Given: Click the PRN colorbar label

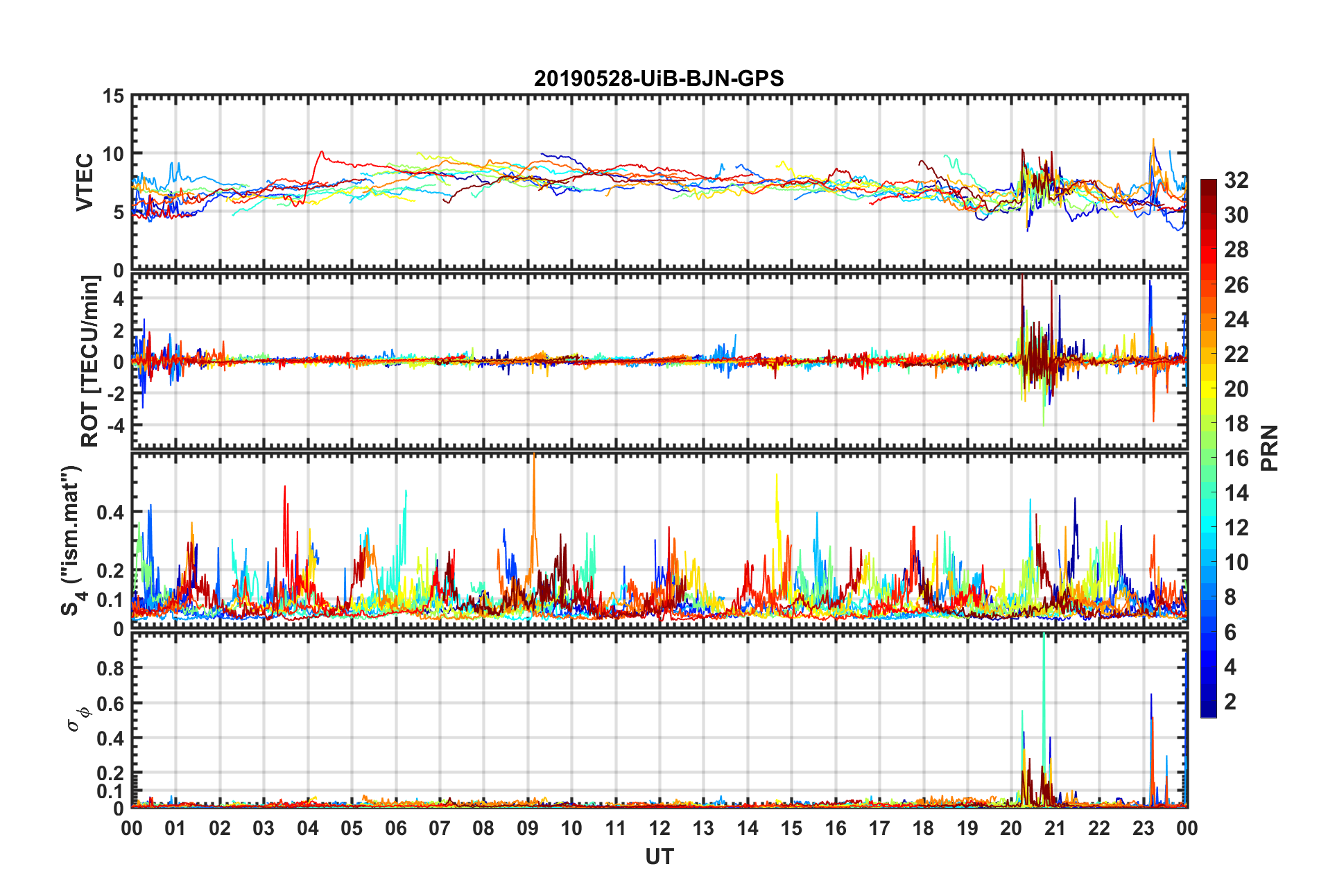Looking at the screenshot, I should click(1269, 448).
